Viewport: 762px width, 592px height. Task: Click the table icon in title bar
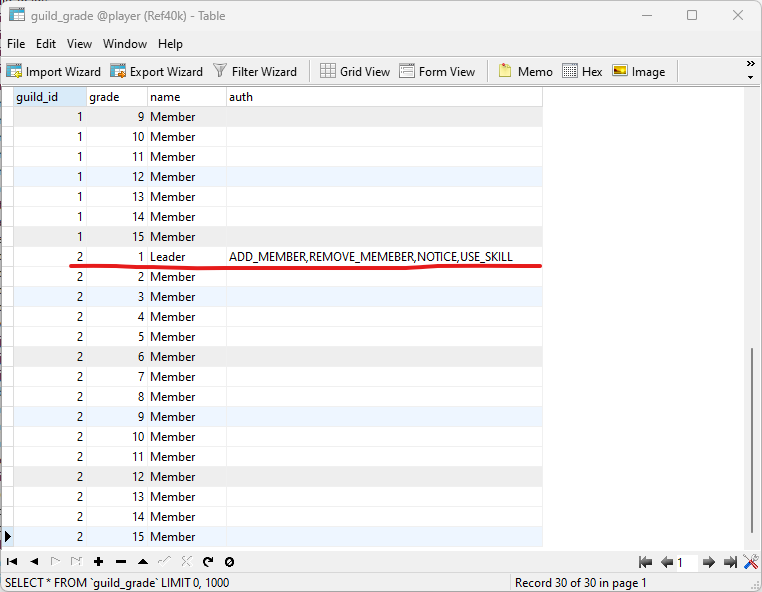click(17, 15)
